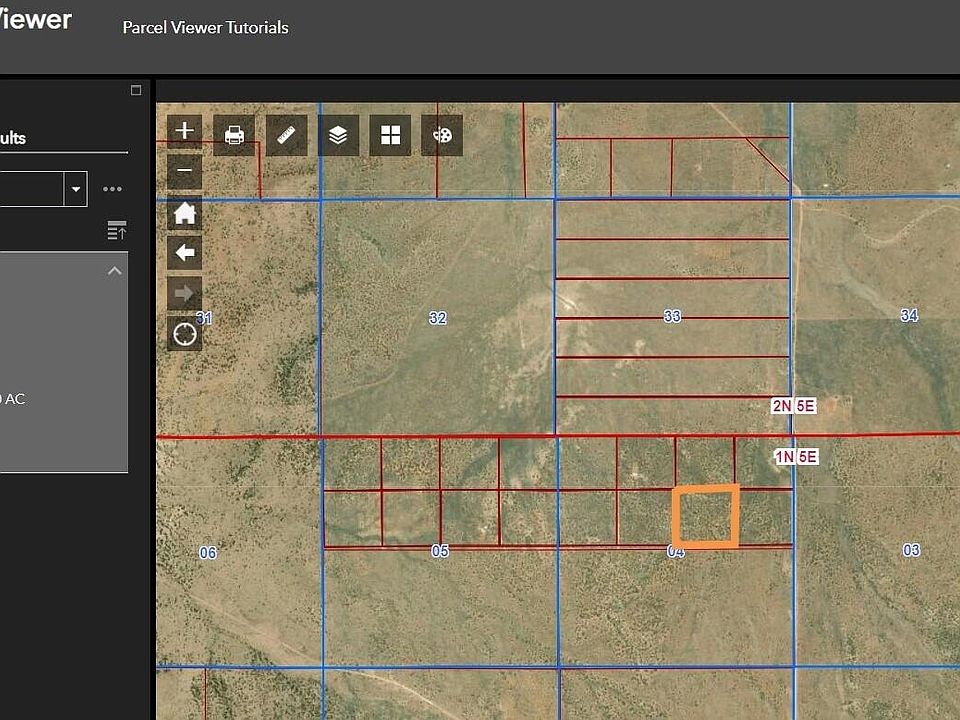Click section 32 label on map
The height and width of the screenshot is (720, 960).
point(437,318)
